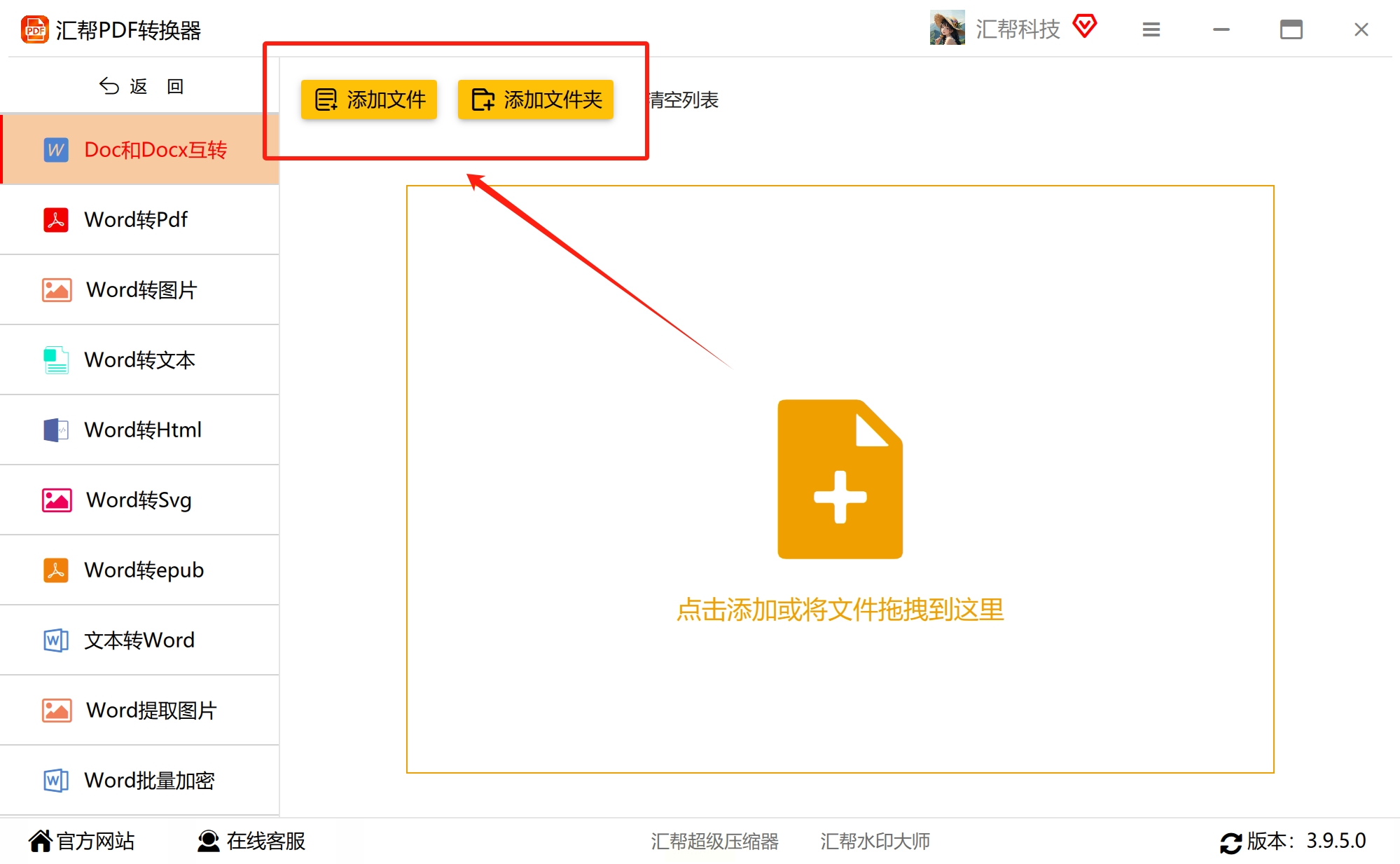Choose Word转Svg in the sidebar
This screenshot has width=1400, height=864.
140,500
